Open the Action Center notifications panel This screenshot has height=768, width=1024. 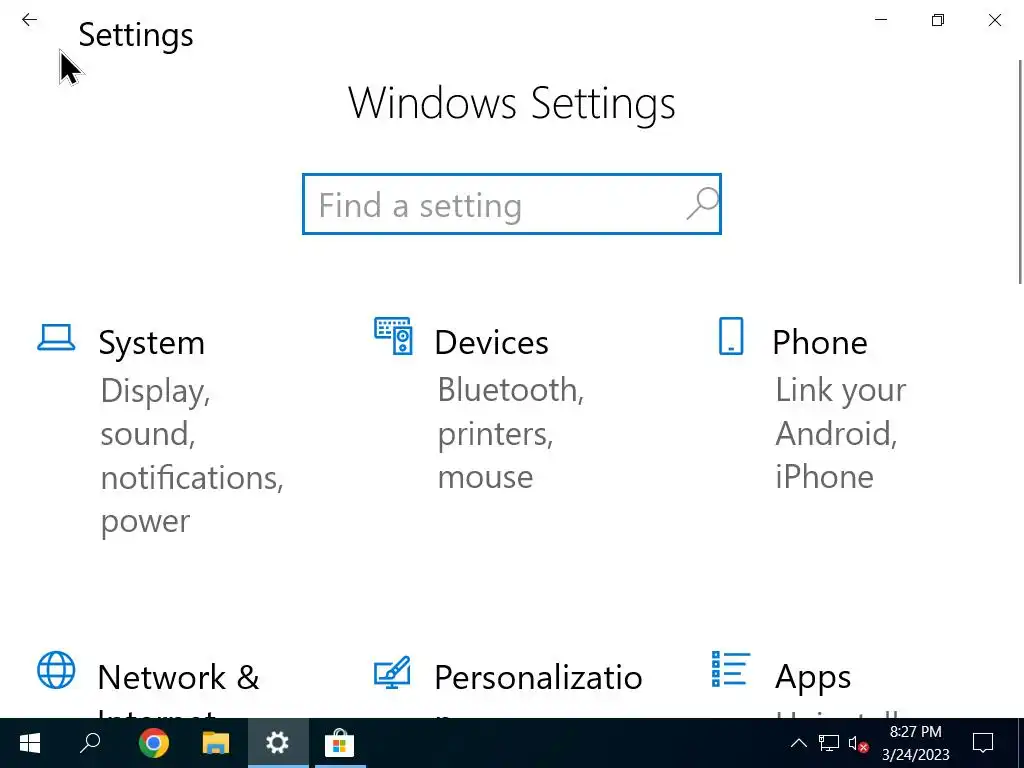click(x=983, y=743)
